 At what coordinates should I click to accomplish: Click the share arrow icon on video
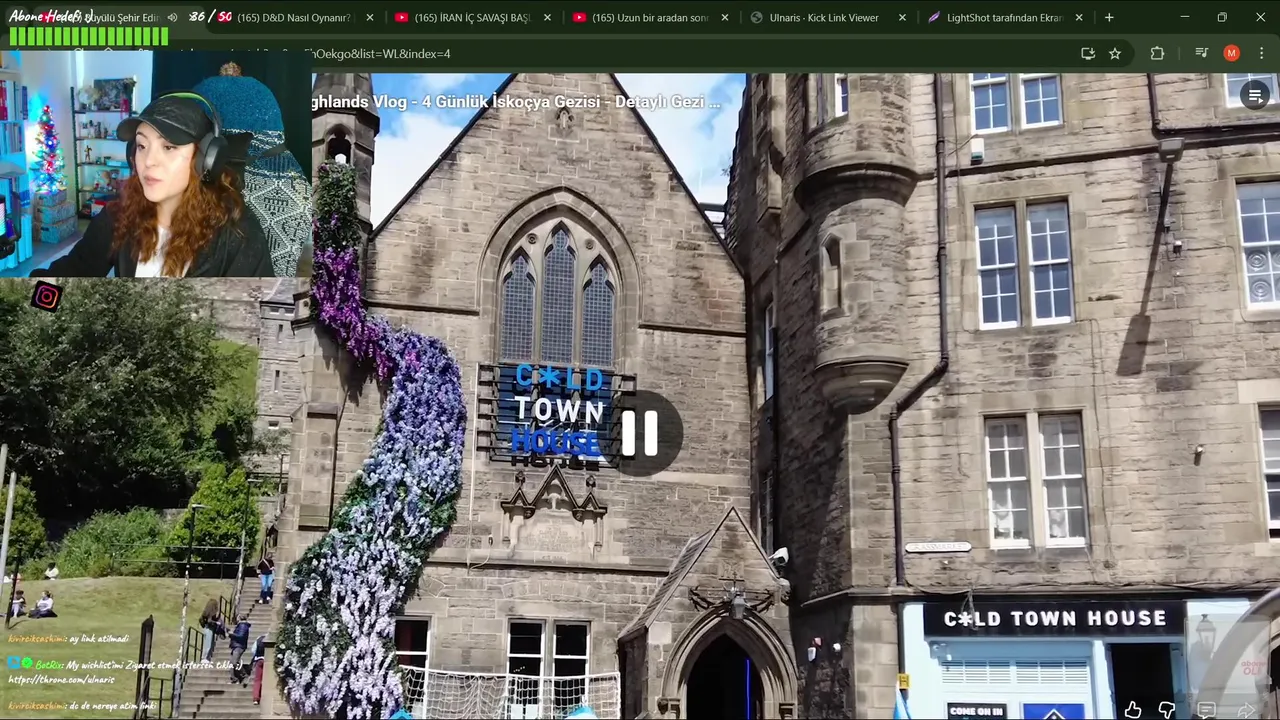1246,710
